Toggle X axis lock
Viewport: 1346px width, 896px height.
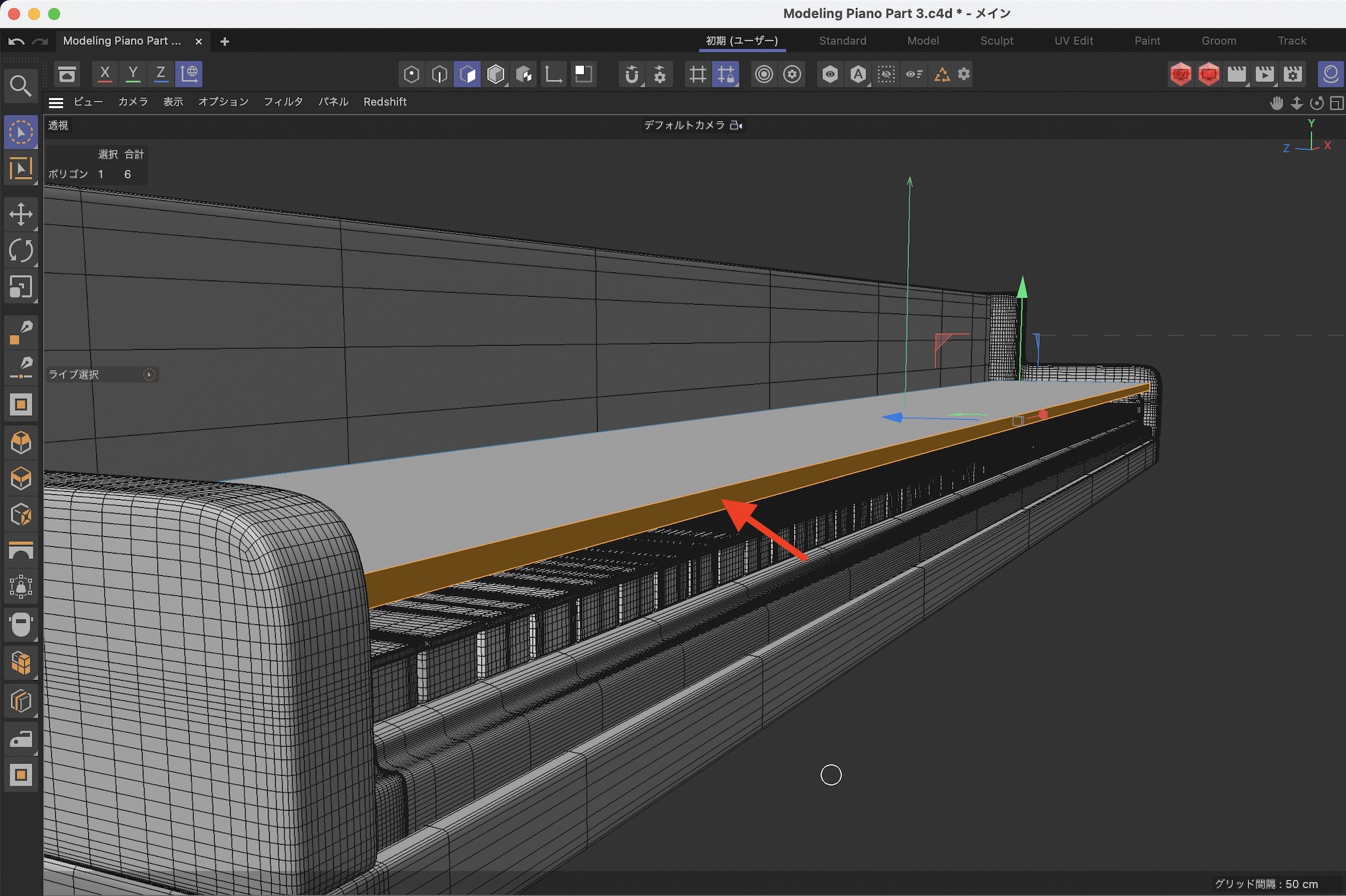[104, 74]
